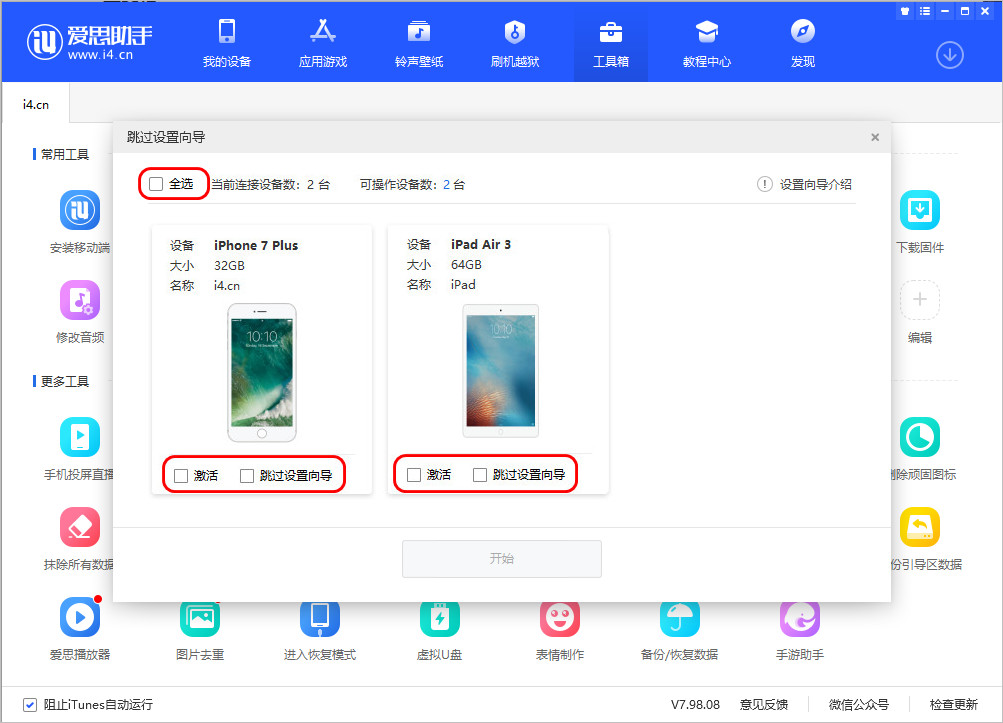Open 表情制作 tool icon
The width and height of the screenshot is (1003, 723).
(x=560, y=619)
